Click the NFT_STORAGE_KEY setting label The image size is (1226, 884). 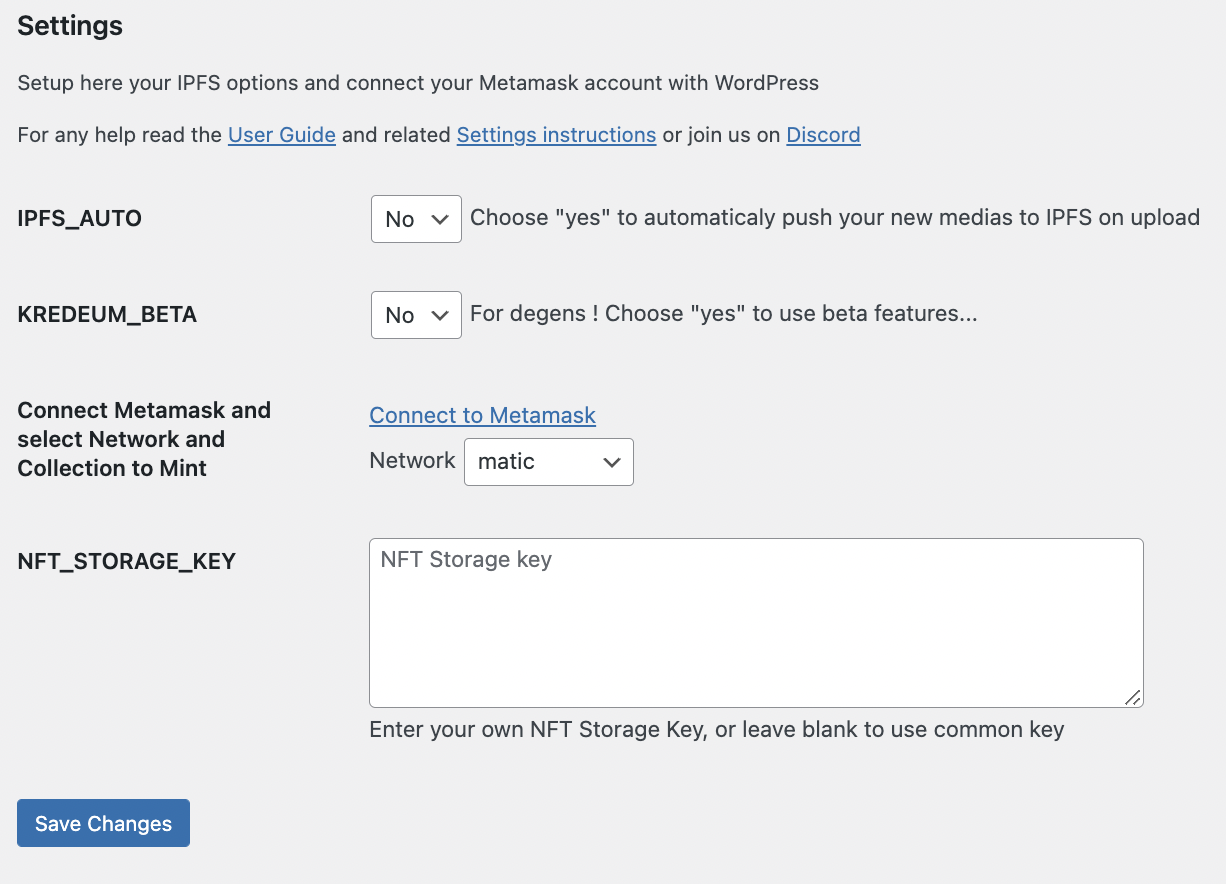click(127, 561)
